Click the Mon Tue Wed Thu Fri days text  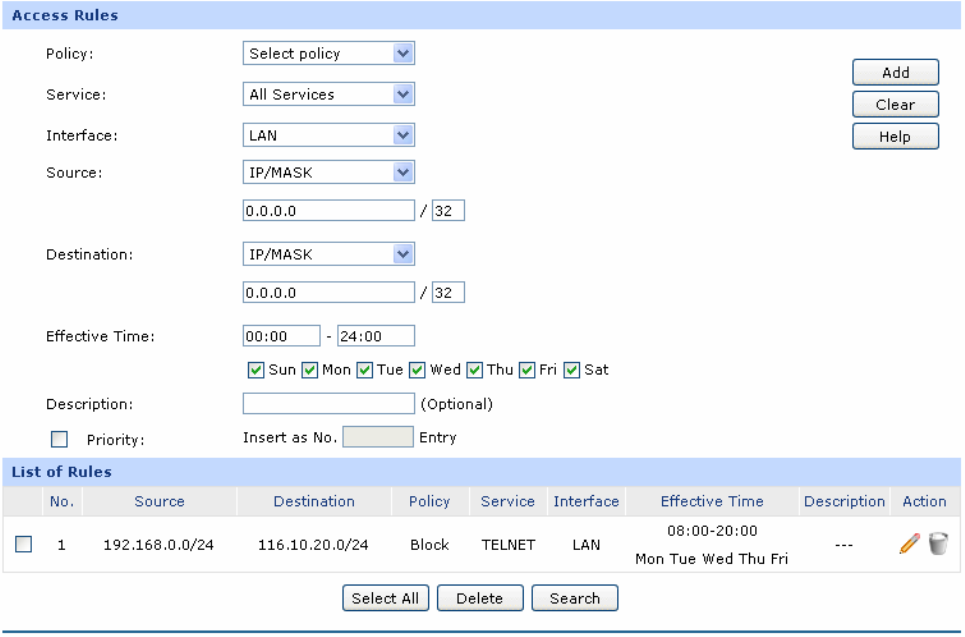click(x=711, y=559)
